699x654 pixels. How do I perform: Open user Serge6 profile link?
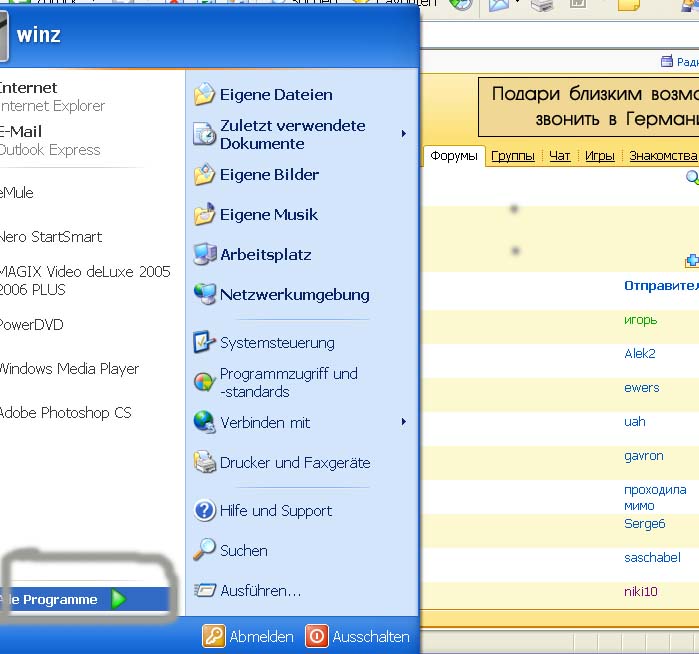click(x=645, y=524)
